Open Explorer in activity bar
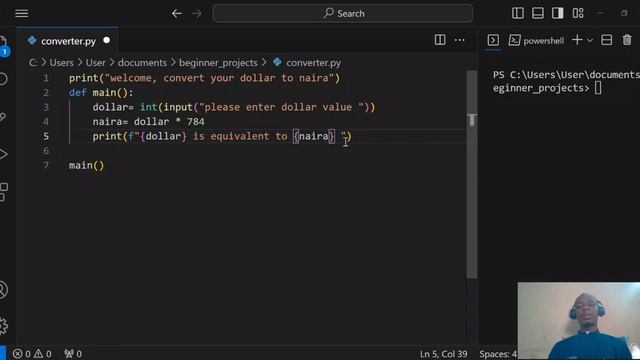Screen dimensions: 640x360 [x=3, y=46]
